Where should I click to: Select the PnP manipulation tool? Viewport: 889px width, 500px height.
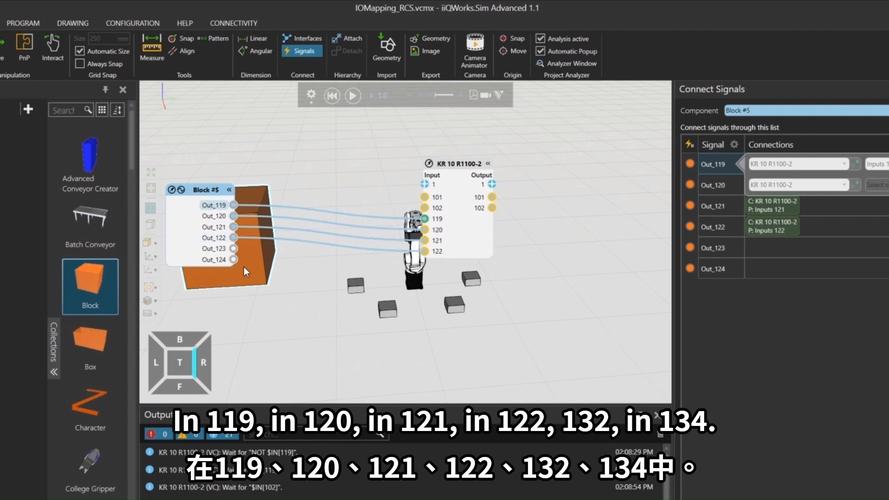pyautogui.click(x=24, y=46)
